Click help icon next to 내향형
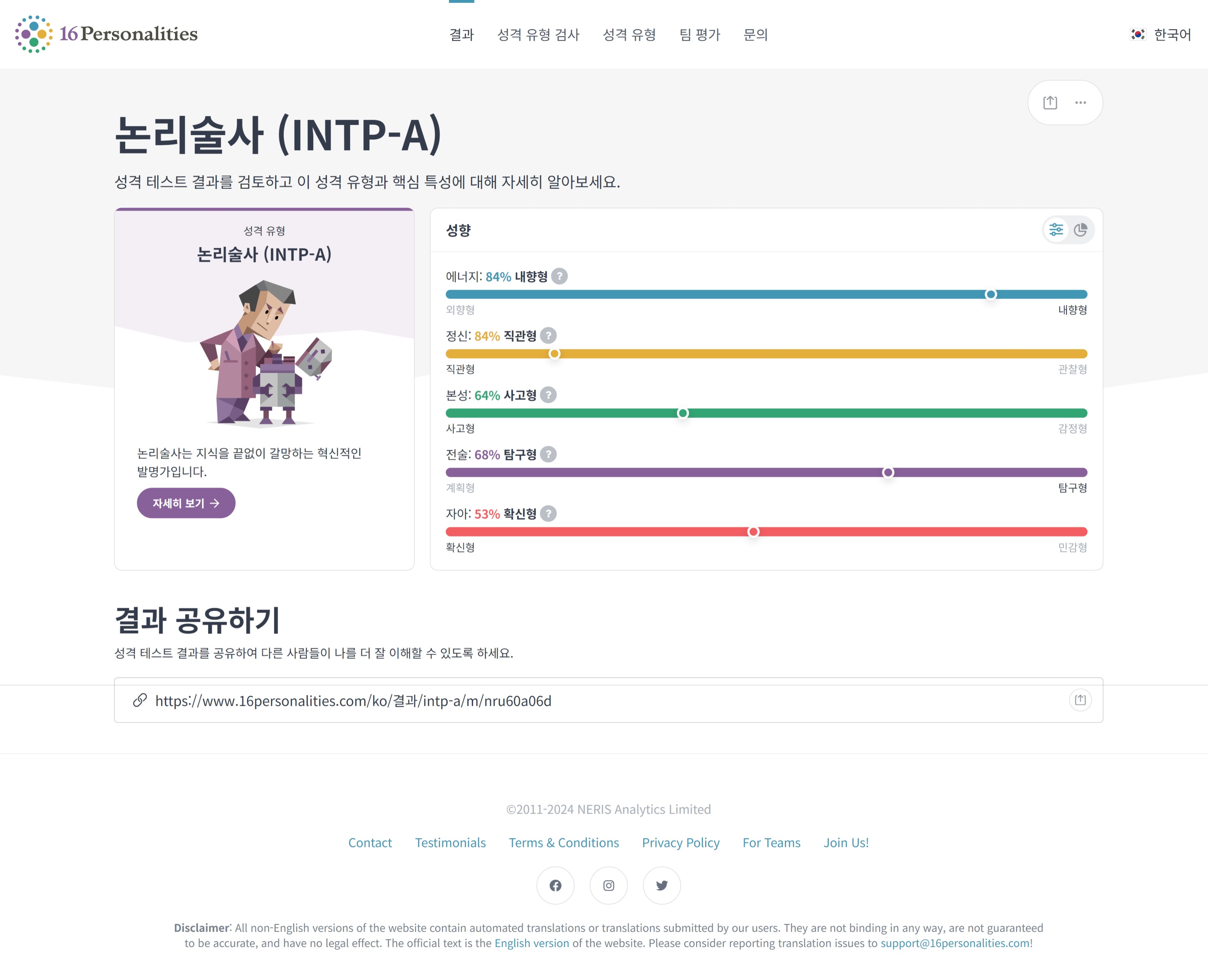The width and height of the screenshot is (1208, 980). coord(559,277)
